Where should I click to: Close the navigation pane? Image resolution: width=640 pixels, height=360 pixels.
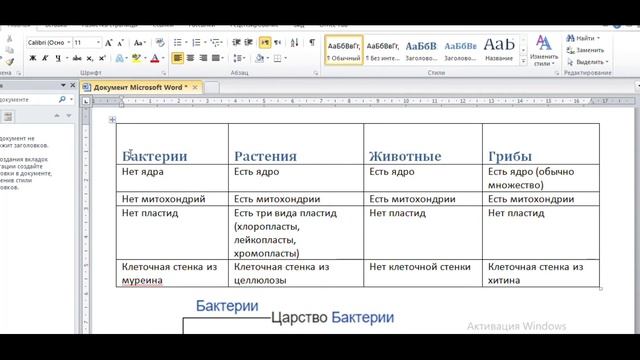tap(73, 85)
